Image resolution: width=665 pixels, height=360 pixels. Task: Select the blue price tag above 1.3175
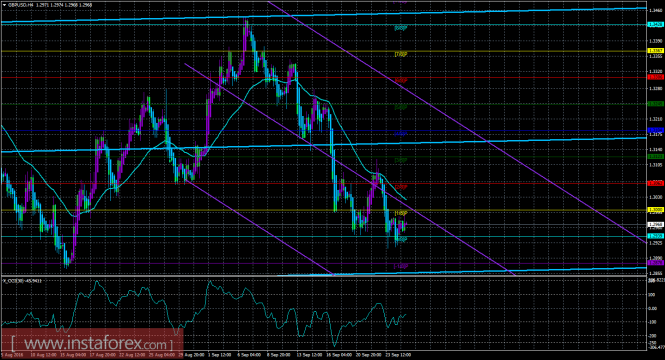pos(656,130)
